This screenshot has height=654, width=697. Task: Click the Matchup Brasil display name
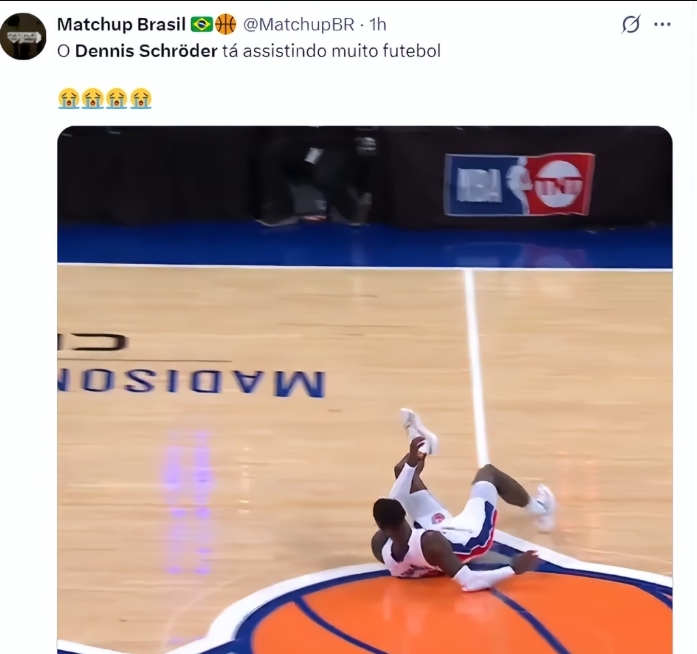(121, 24)
